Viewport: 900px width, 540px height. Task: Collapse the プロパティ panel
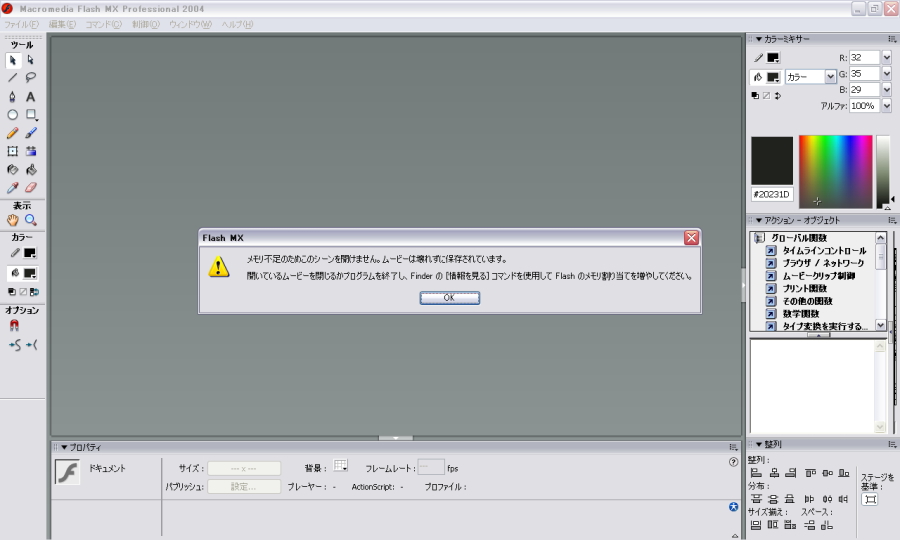pos(64,447)
